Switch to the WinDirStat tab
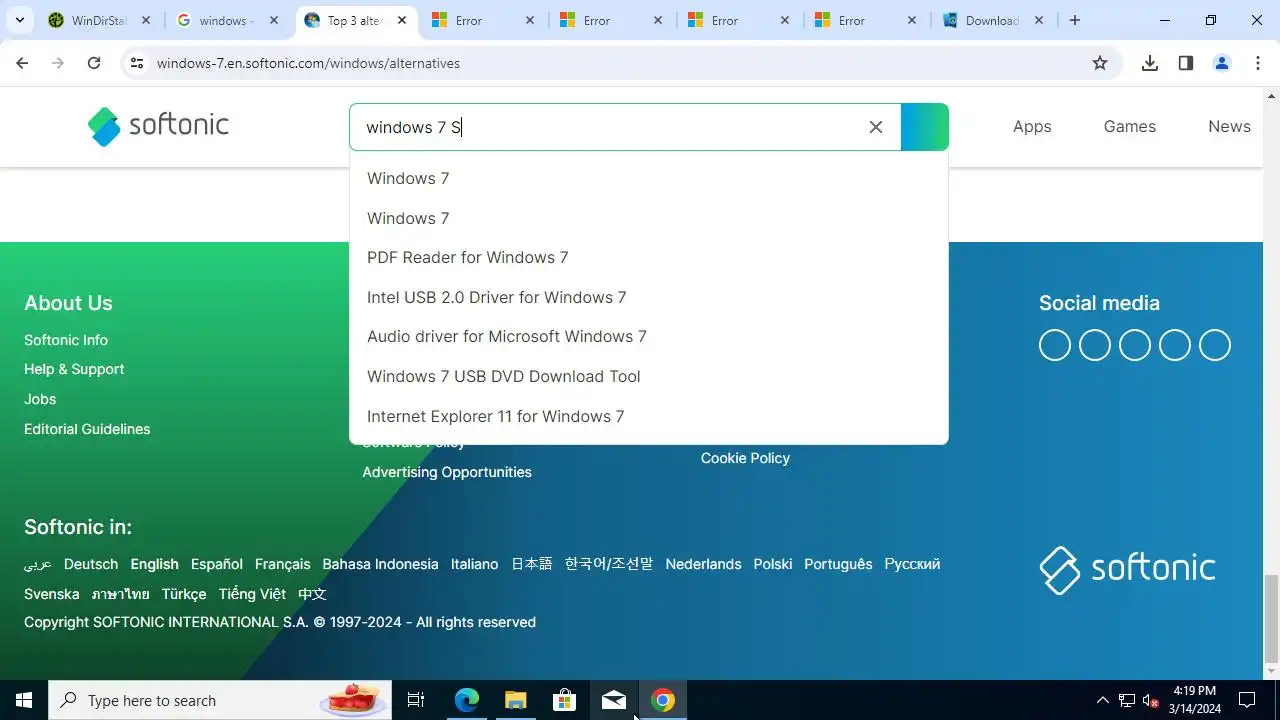This screenshot has height=720, width=1280. [98, 20]
